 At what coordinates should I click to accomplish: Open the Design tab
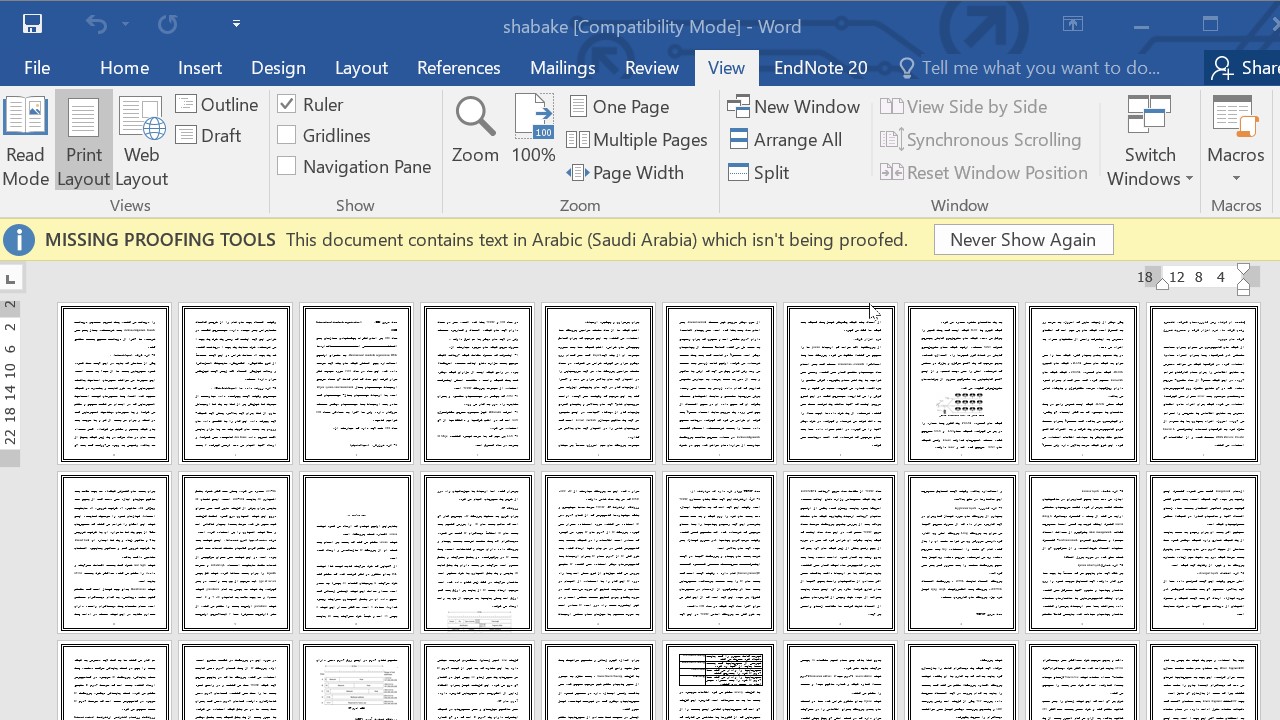coord(278,68)
